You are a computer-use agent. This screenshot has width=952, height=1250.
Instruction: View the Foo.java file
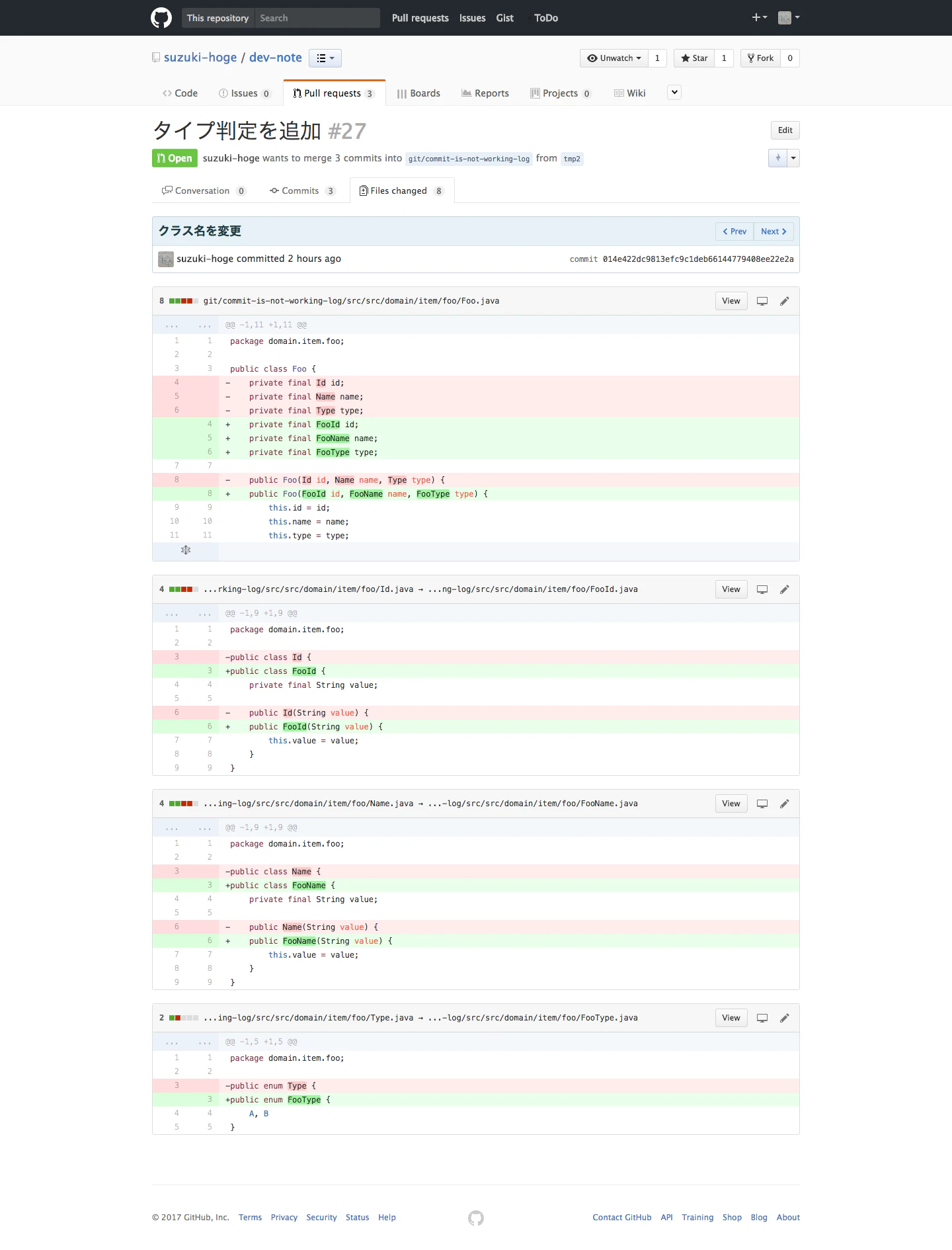731,301
